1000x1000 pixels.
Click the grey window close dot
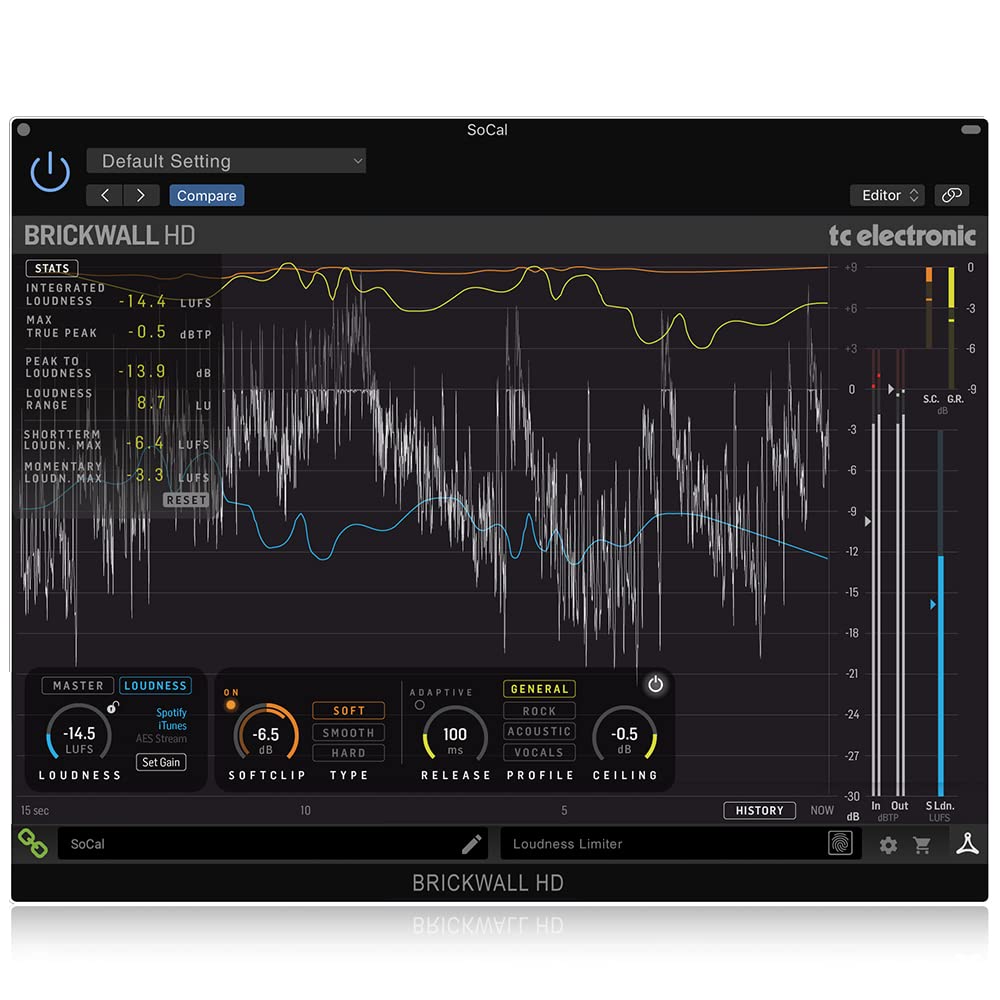pyautogui.click(x=24, y=129)
